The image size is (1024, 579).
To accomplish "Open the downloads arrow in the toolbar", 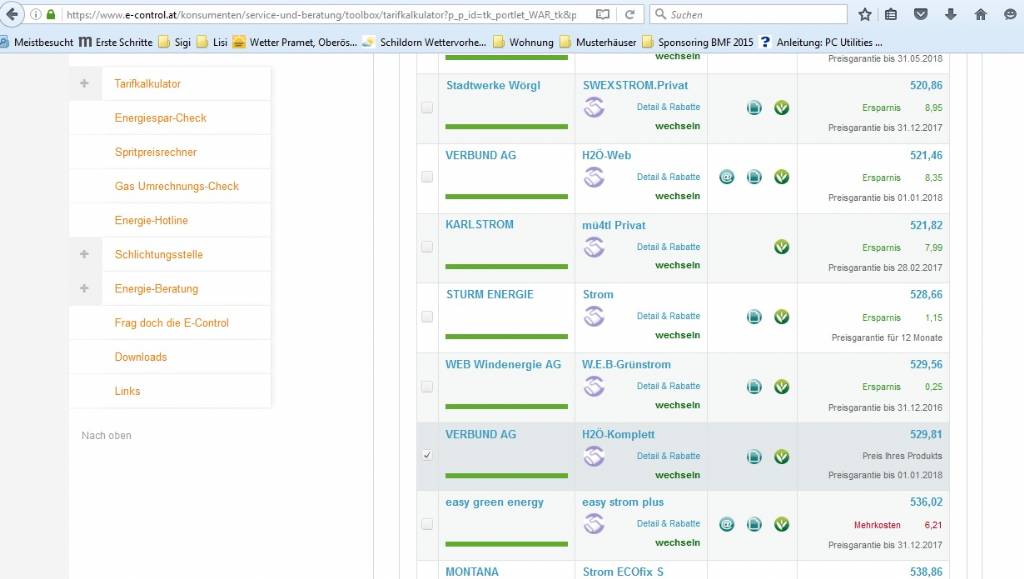I will [x=951, y=14].
